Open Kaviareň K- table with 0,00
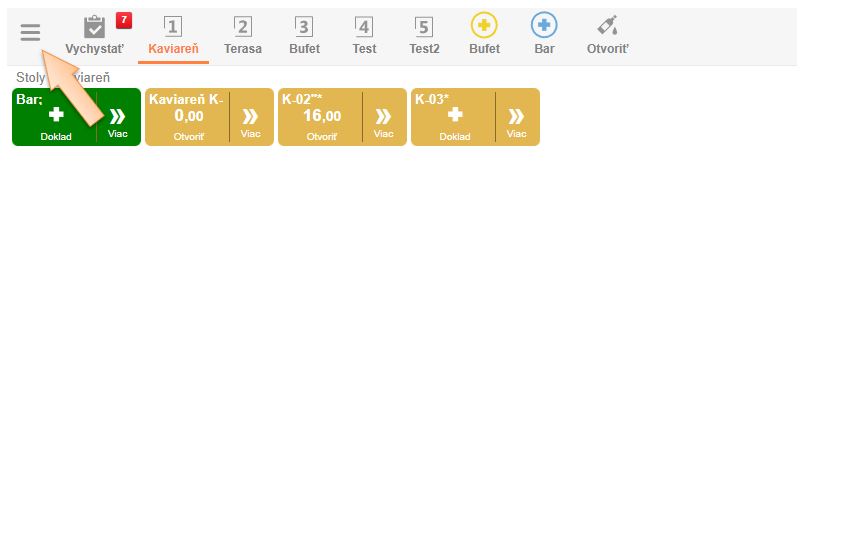 [x=188, y=118]
